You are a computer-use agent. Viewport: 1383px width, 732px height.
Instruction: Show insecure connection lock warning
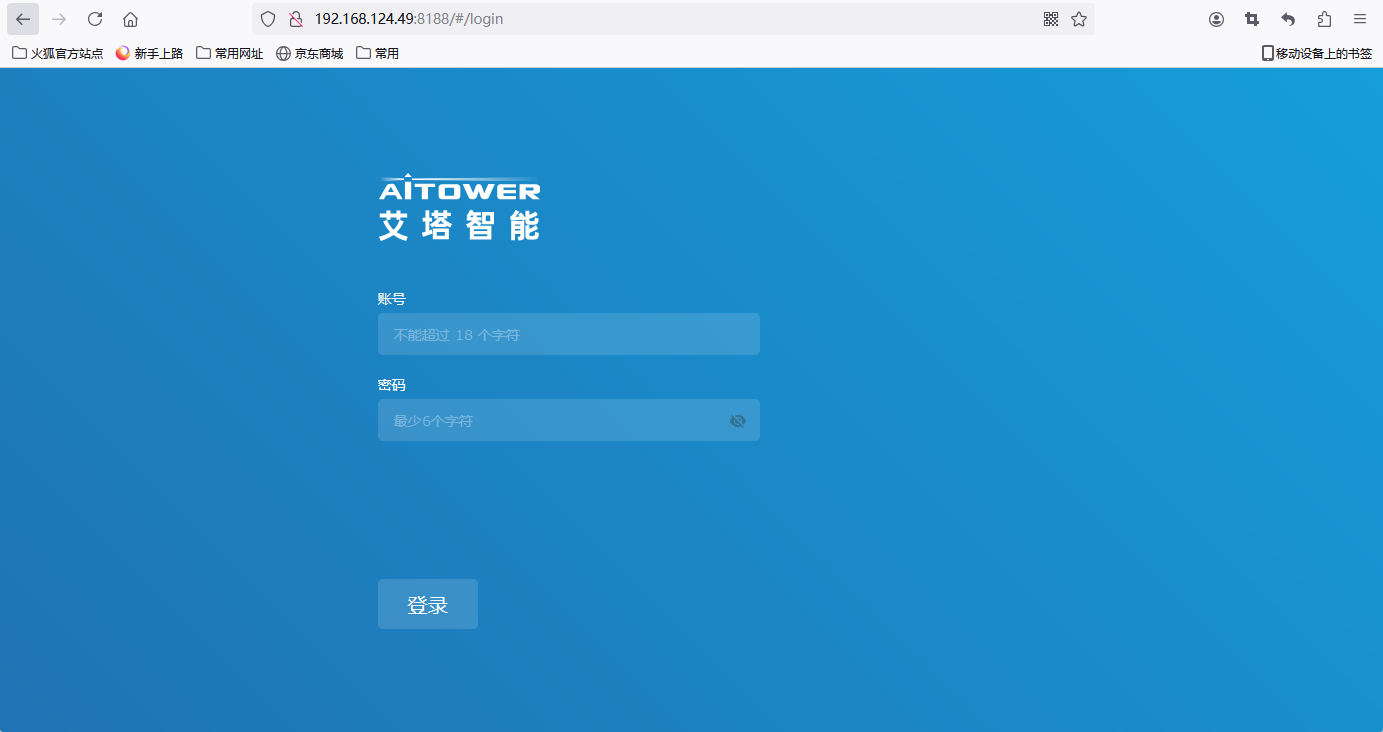[x=295, y=19]
